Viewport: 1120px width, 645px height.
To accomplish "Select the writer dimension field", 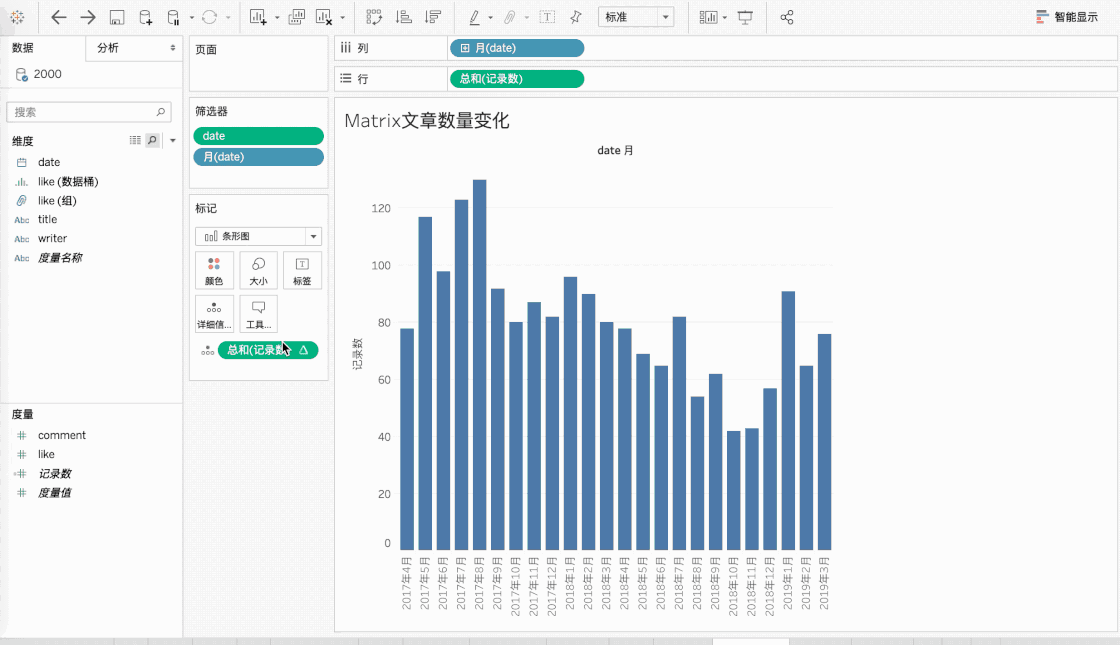I will coord(52,239).
